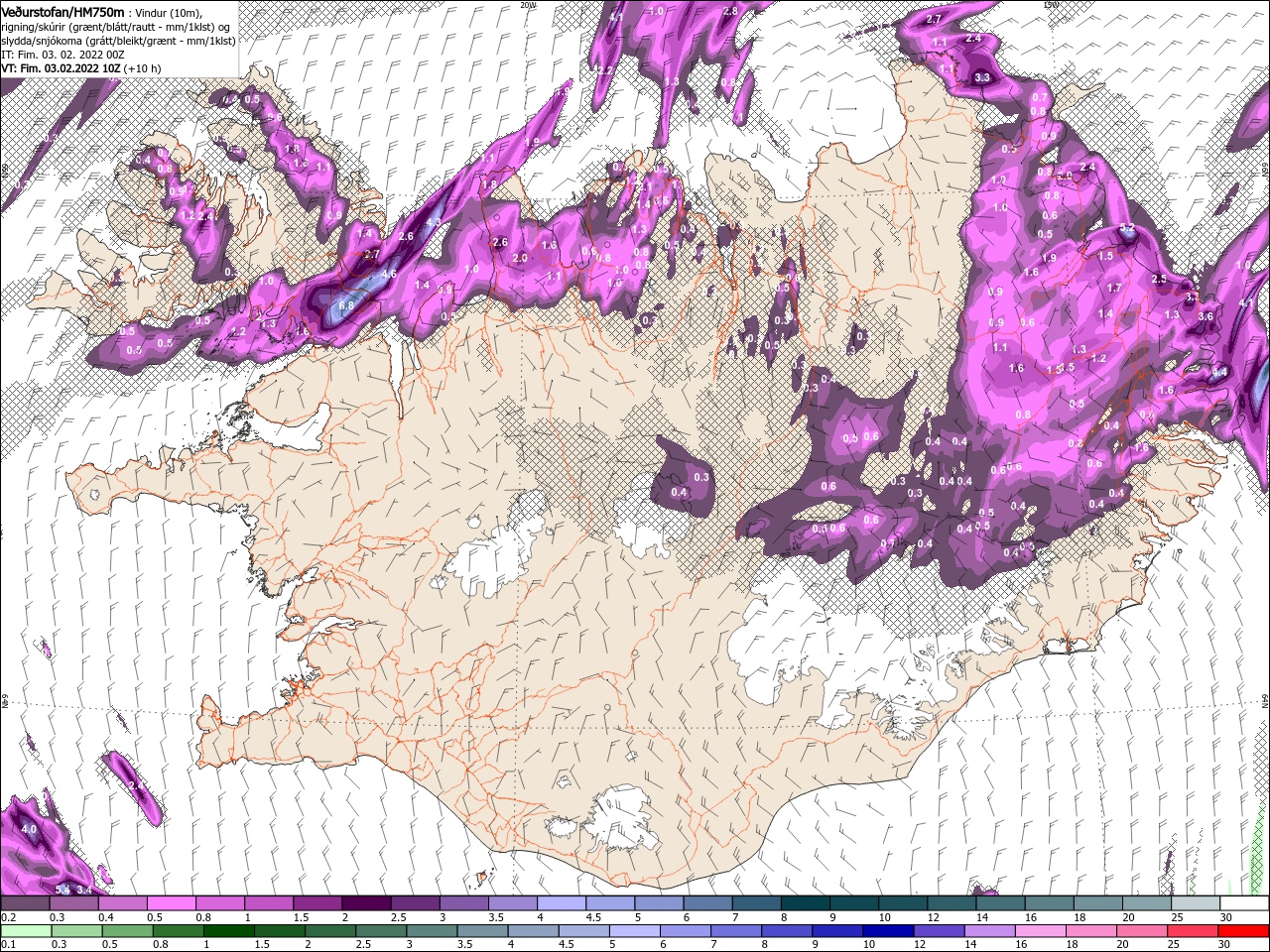Click the 4.6 precipitation value on map

point(389,274)
